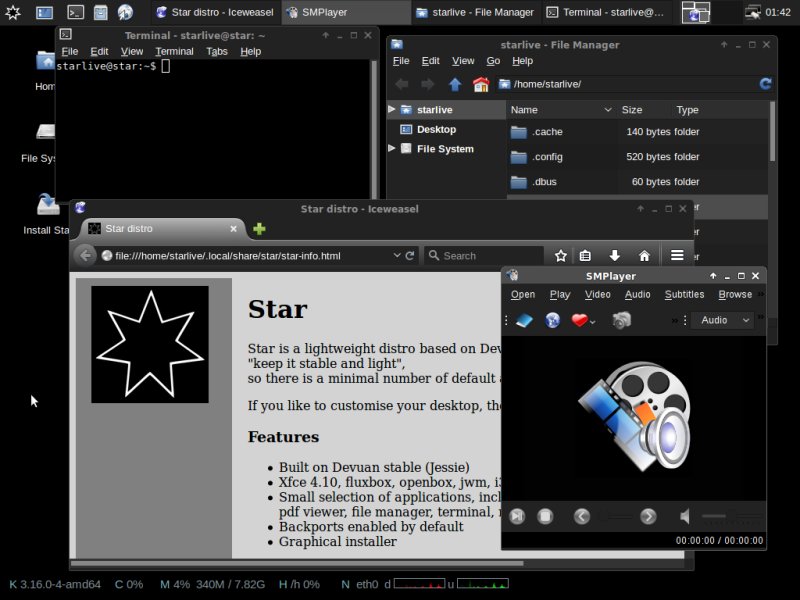
Task: Refresh the folder view in File Manager
Action: tap(764, 84)
